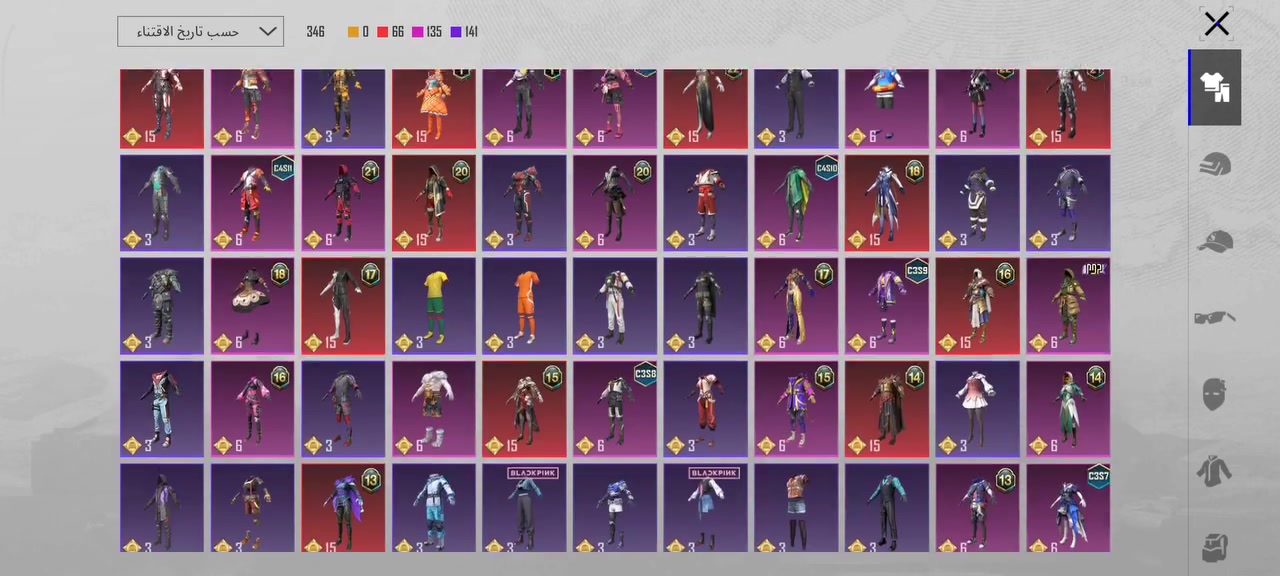Pick the teal shirt with black vest outfit
The width and height of the screenshot is (1280, 576).
click(887, 508)
